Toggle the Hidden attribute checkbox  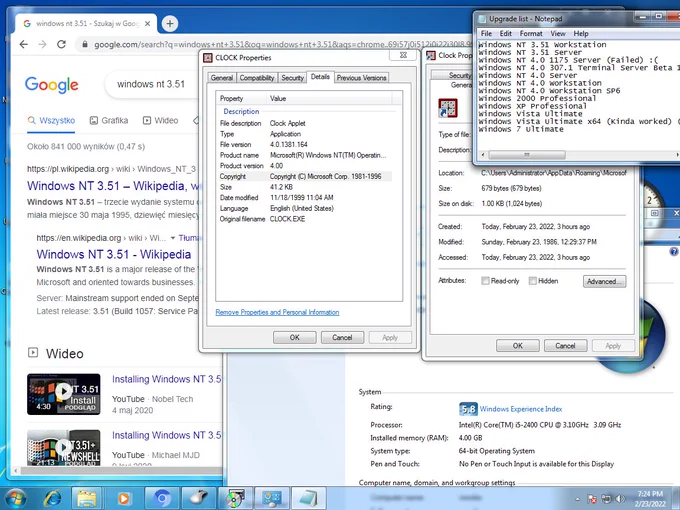point(533,281)
